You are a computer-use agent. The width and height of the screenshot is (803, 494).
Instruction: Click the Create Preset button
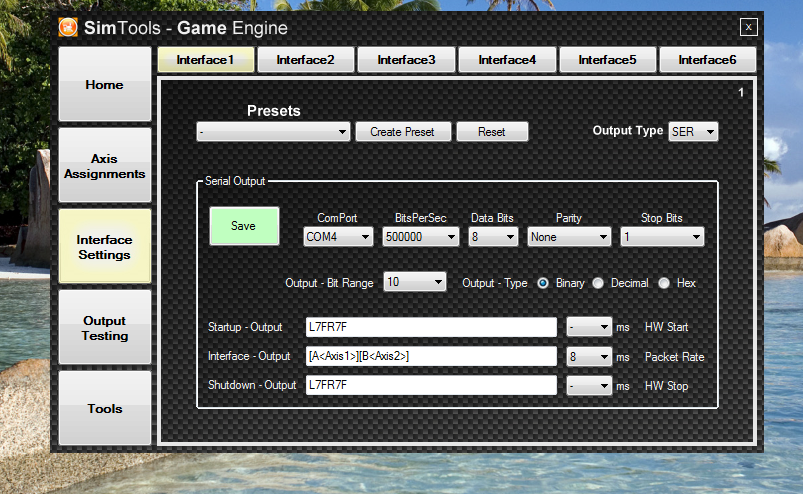(x=403, y=132)
